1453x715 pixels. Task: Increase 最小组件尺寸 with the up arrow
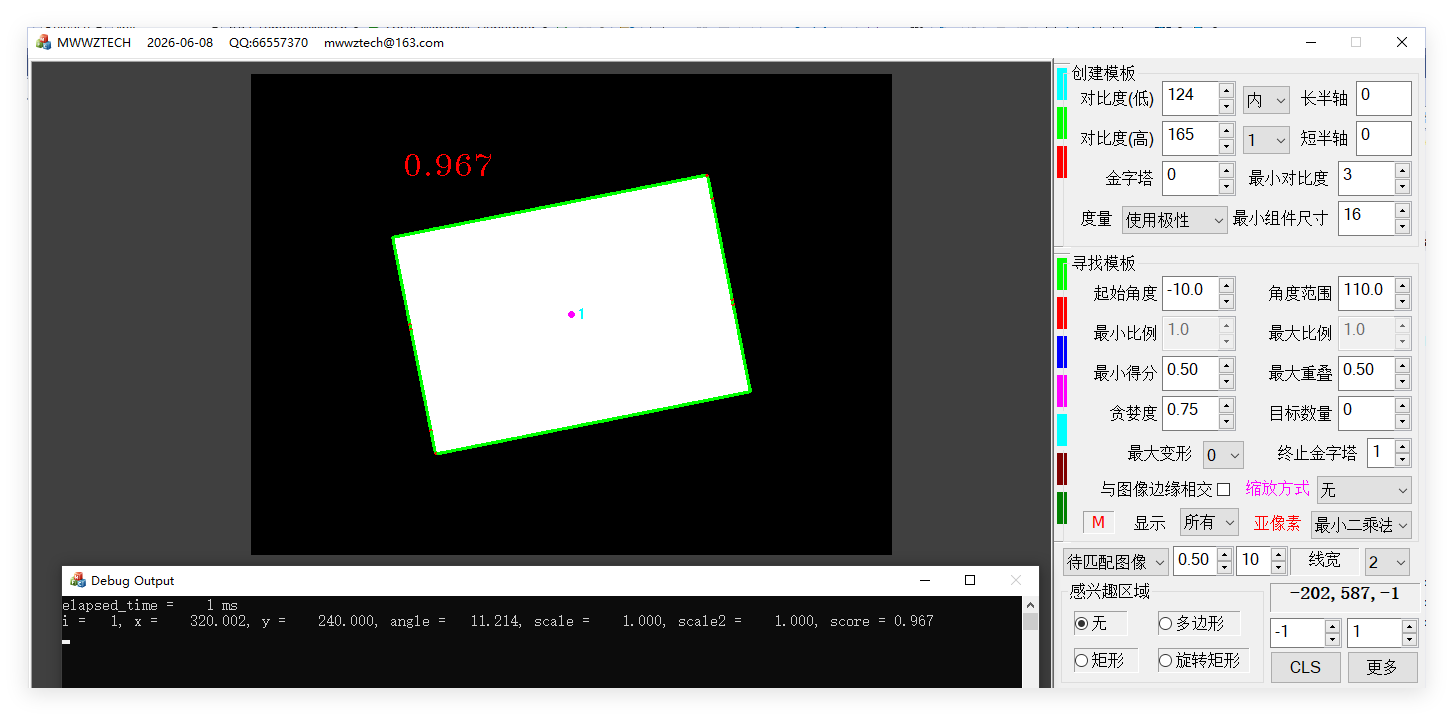[1402, 211]
